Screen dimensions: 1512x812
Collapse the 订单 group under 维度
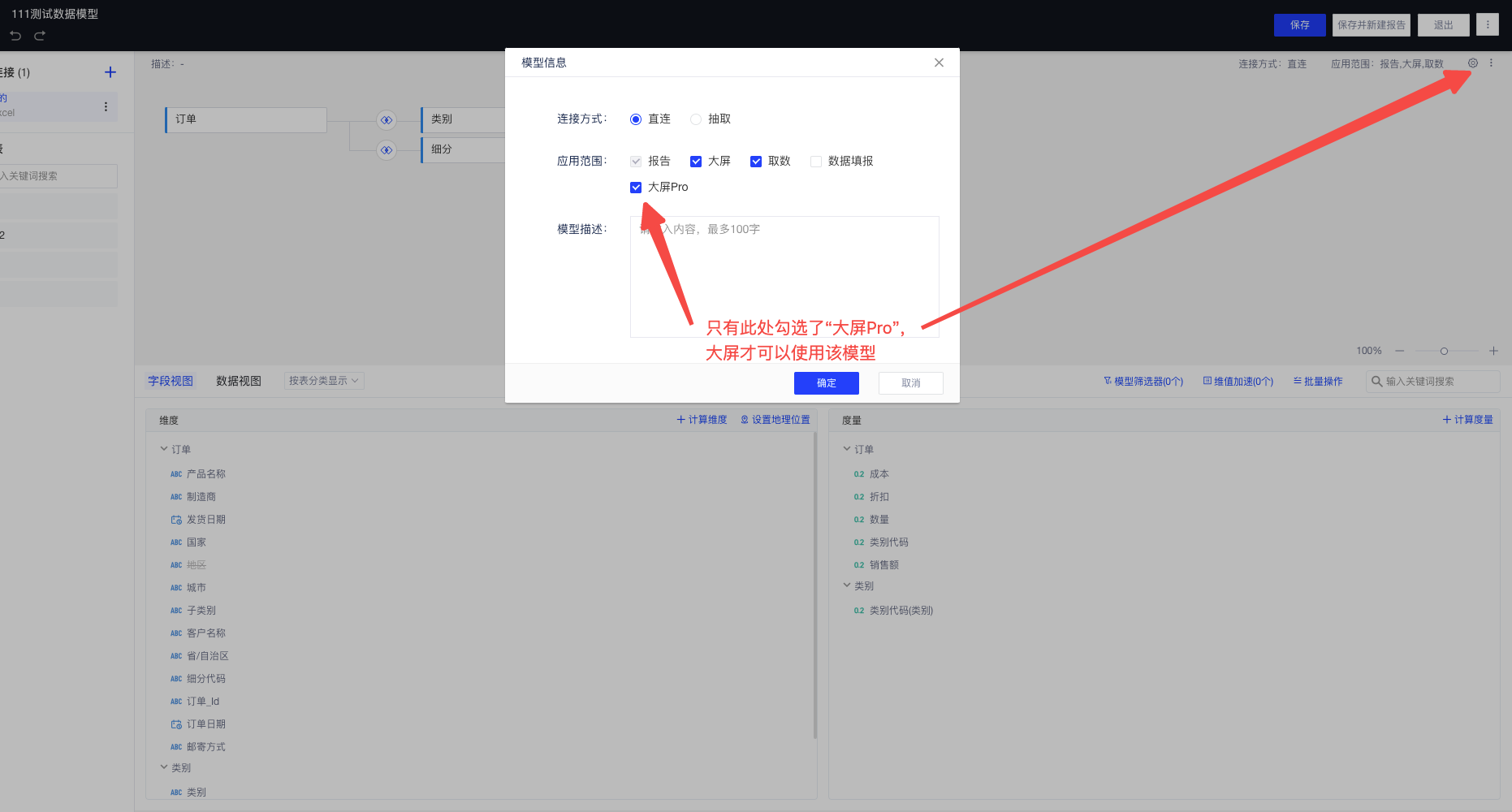click(x=164, y=449)
